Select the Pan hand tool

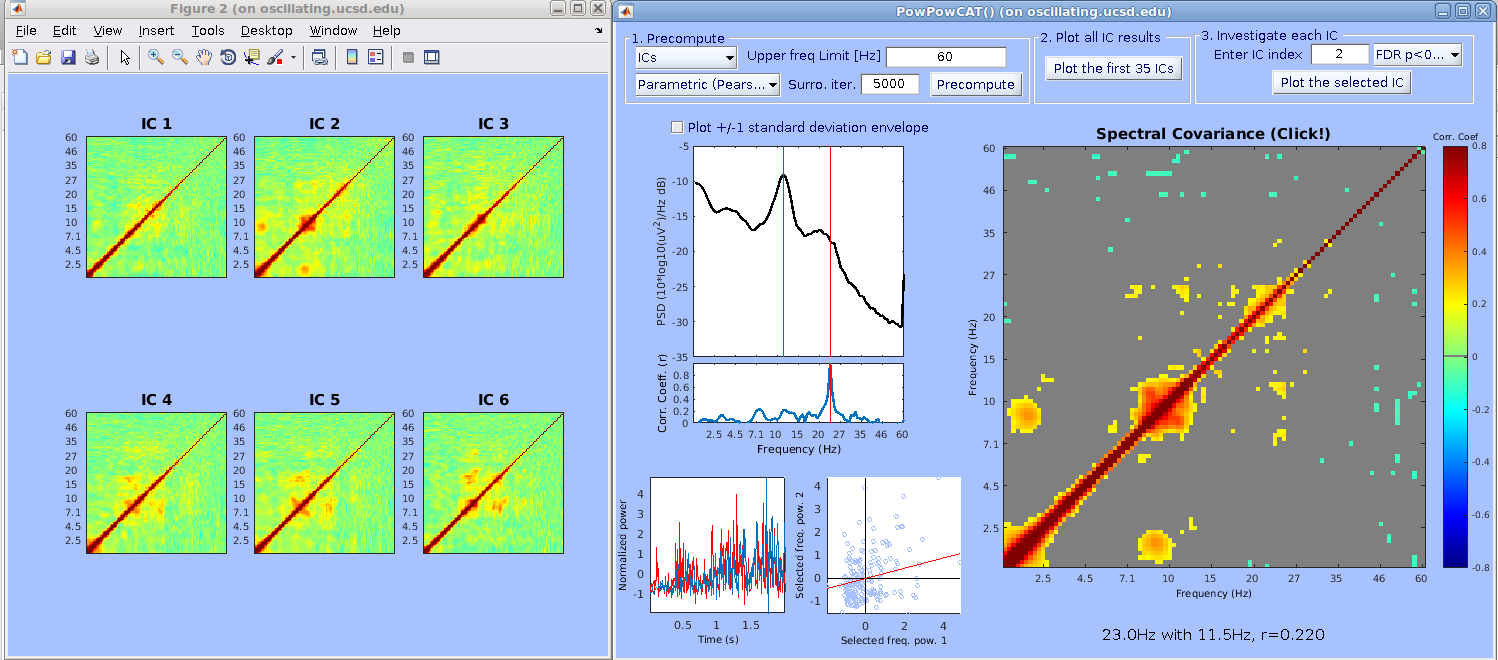[x=204, y=58]
